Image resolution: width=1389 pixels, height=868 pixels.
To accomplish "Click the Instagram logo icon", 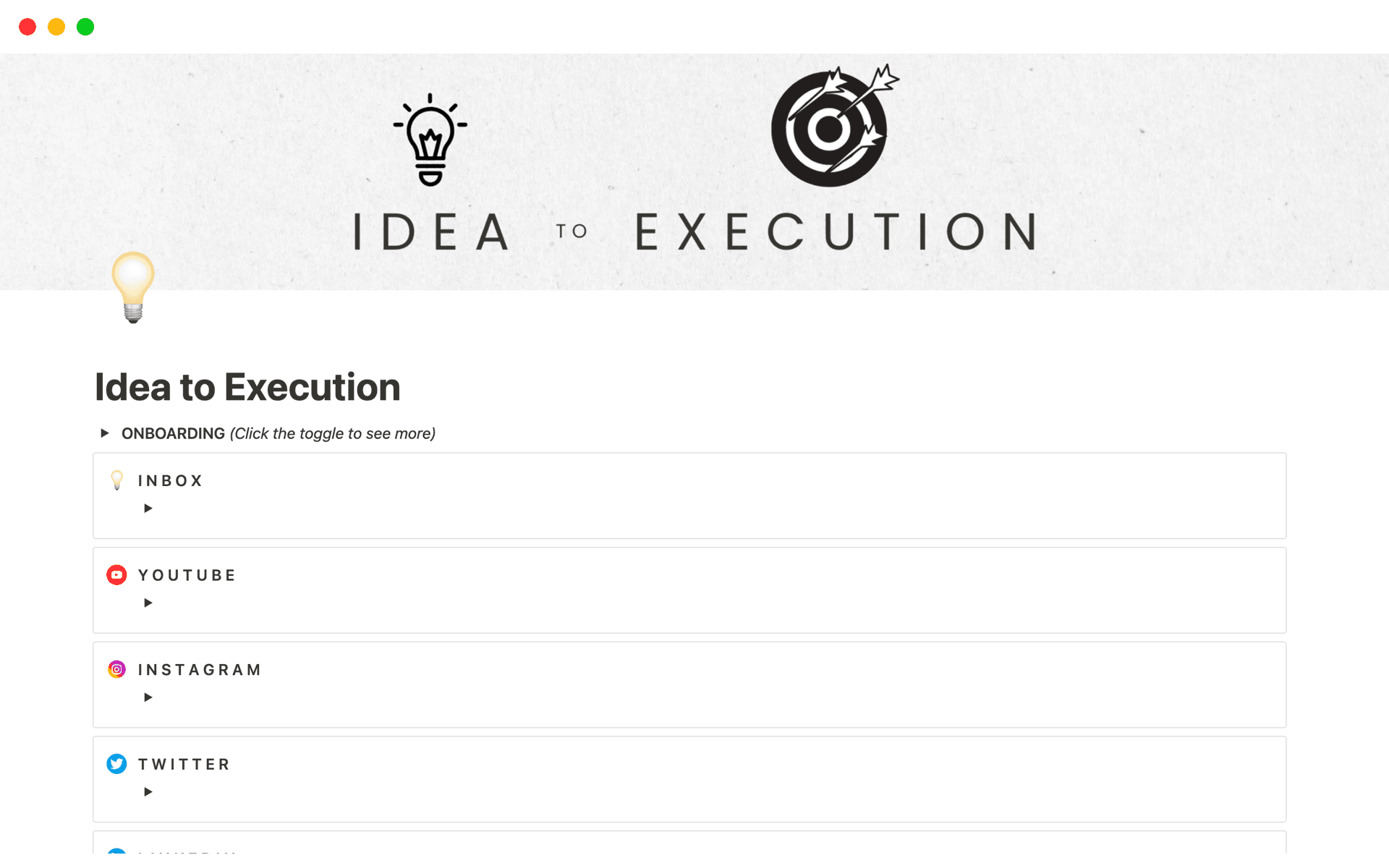I will pos(116,670).
